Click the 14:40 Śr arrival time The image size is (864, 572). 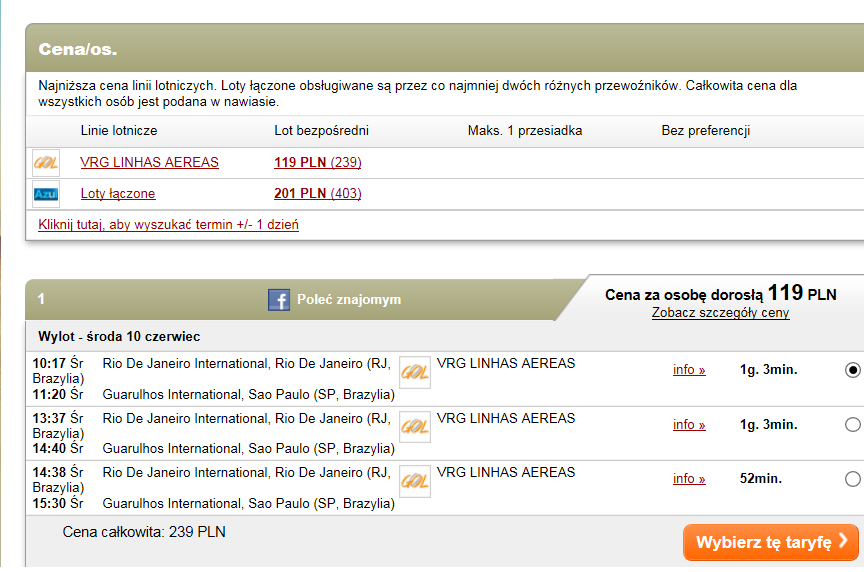[58, 449]
